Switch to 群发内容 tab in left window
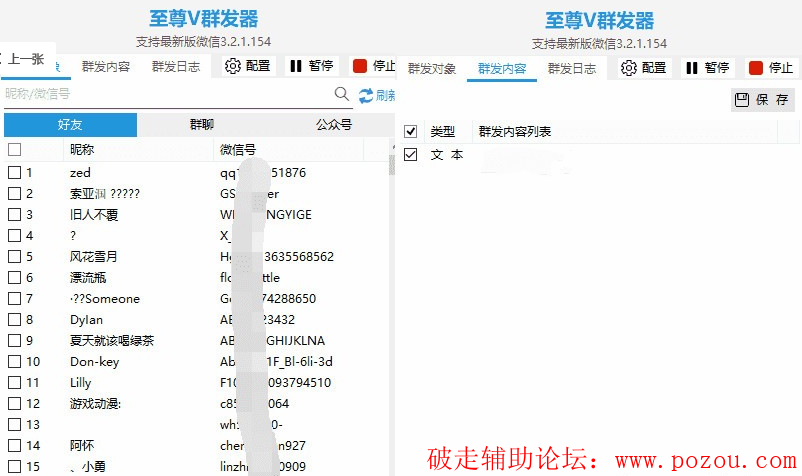The width and height of the screenshot is (802, 476). tap(106, 67)
